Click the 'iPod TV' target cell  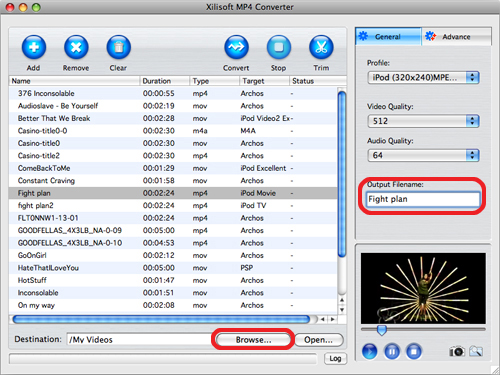(x=253, y=206)
